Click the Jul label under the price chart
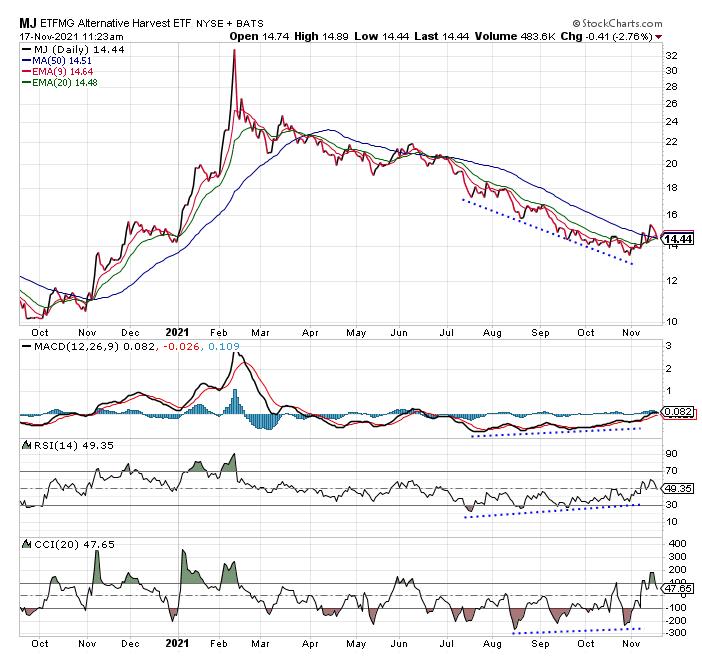Viewport: 702px width, 659px height. [x=446, y=333]
